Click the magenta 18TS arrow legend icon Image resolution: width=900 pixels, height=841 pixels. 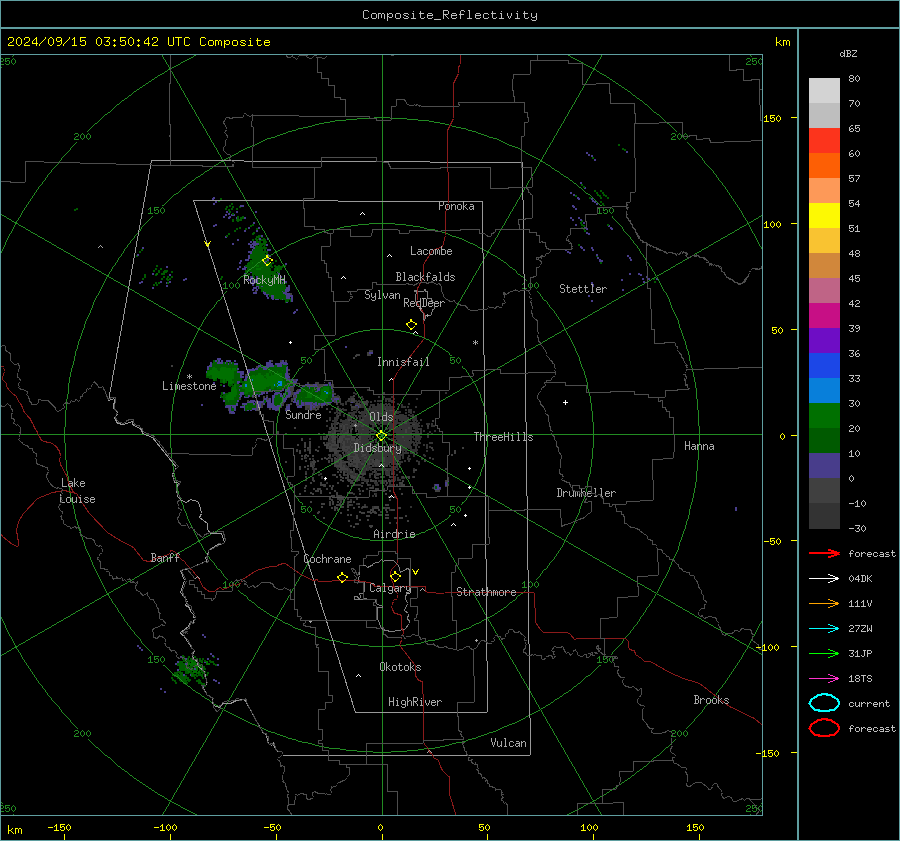pos(824,679)
